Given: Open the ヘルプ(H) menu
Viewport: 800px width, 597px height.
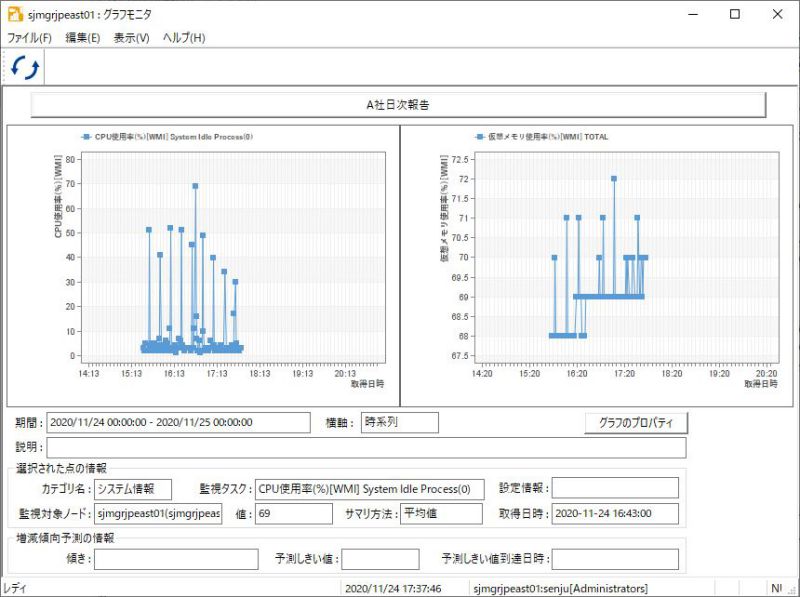Looking at the screenshot, I should coord(184,38).
